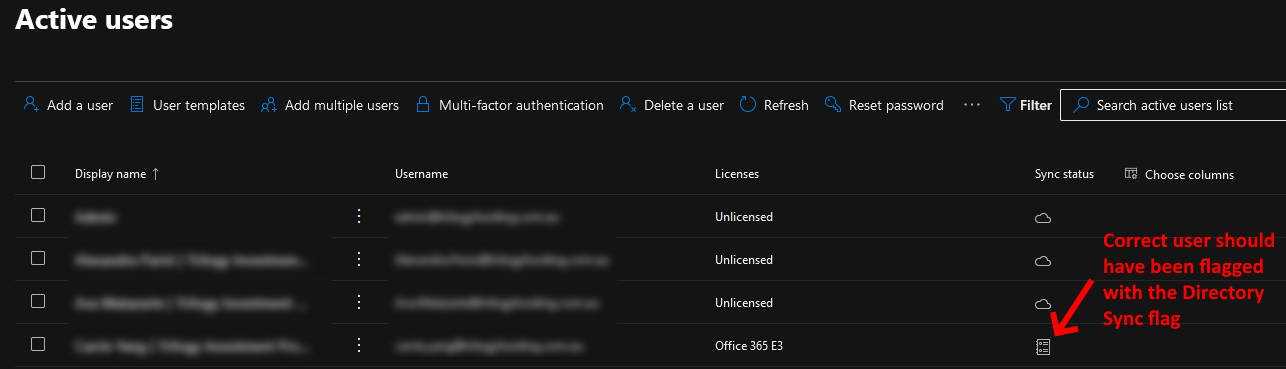Open more actions for first user row
The height and width of the screenshot is (369, 1286).
[x=359, y=216]
